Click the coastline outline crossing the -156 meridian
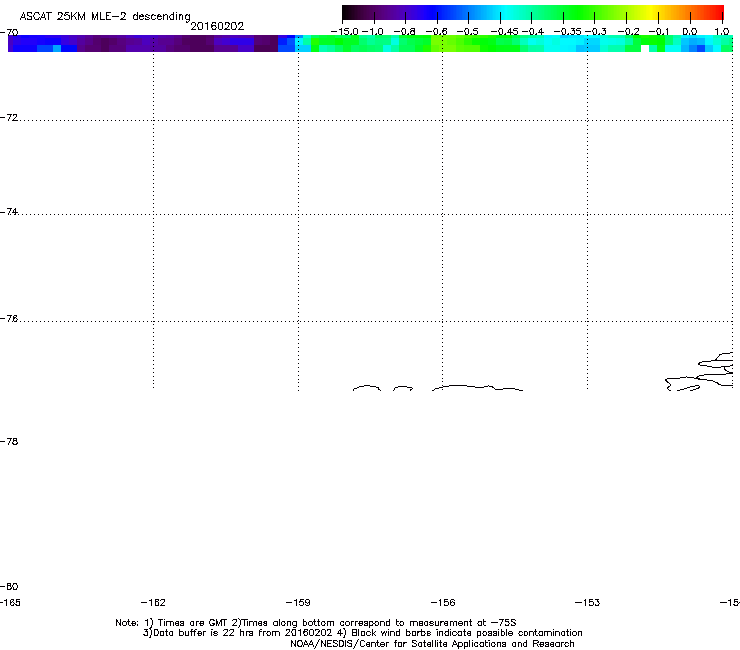The height and width of the screenshot is (650, 740). (477, 388)
